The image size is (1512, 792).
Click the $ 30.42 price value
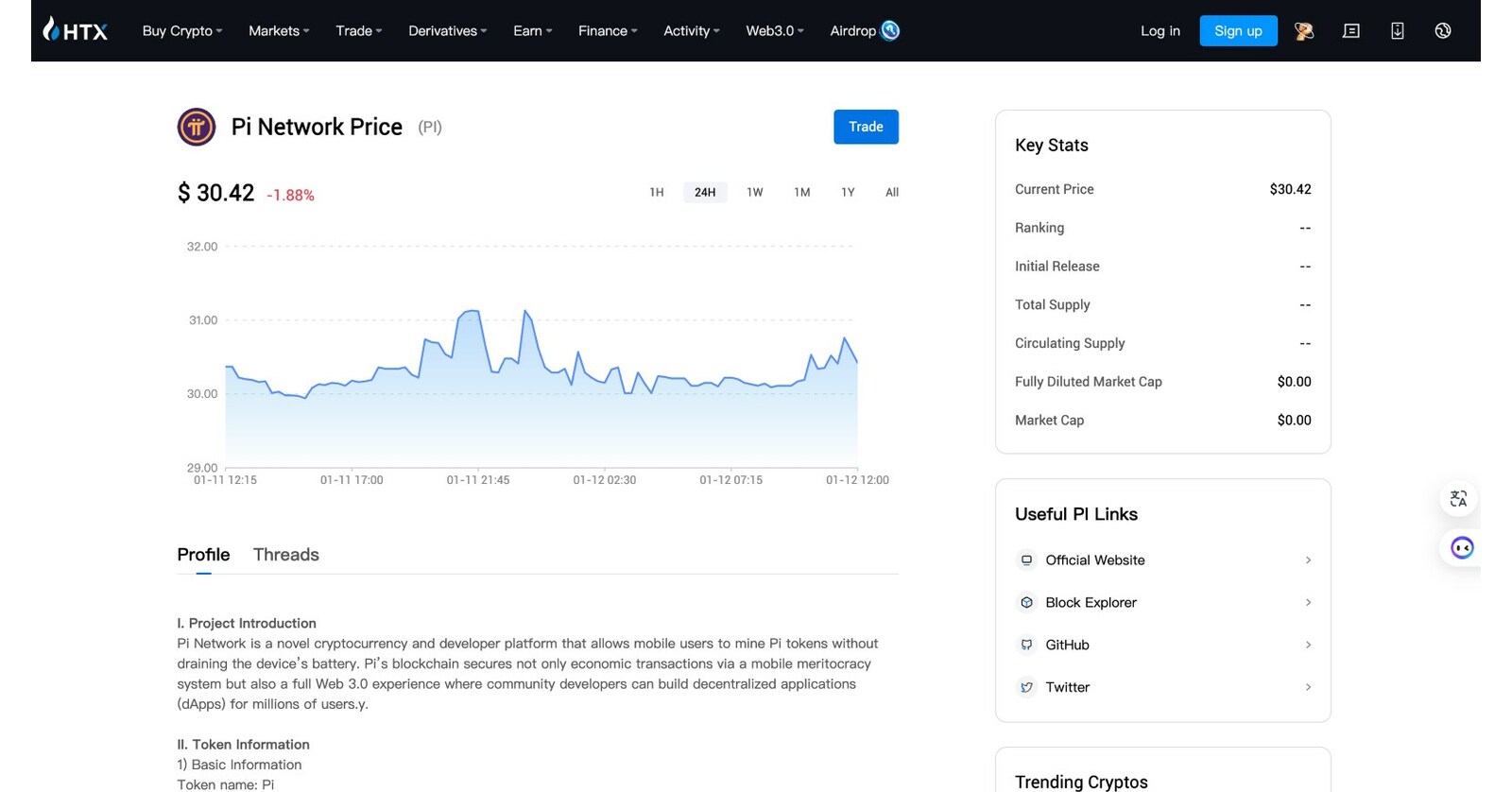tap(216, 193)
